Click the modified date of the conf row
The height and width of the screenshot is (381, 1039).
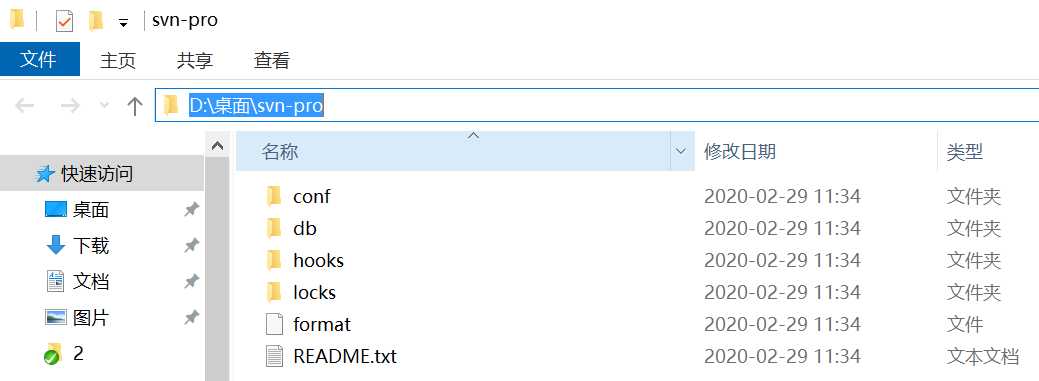(x=782, y=196)
